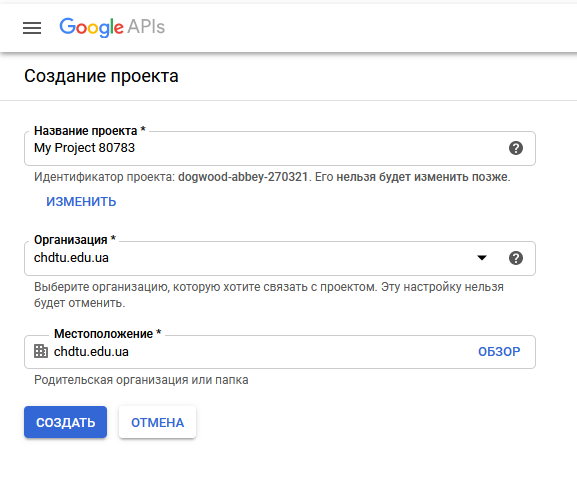Click the ИЗМЕНИТЬ link to edit project ID
Image resolution: width=577 pixels, height=489 pixels.
(81, 202)
